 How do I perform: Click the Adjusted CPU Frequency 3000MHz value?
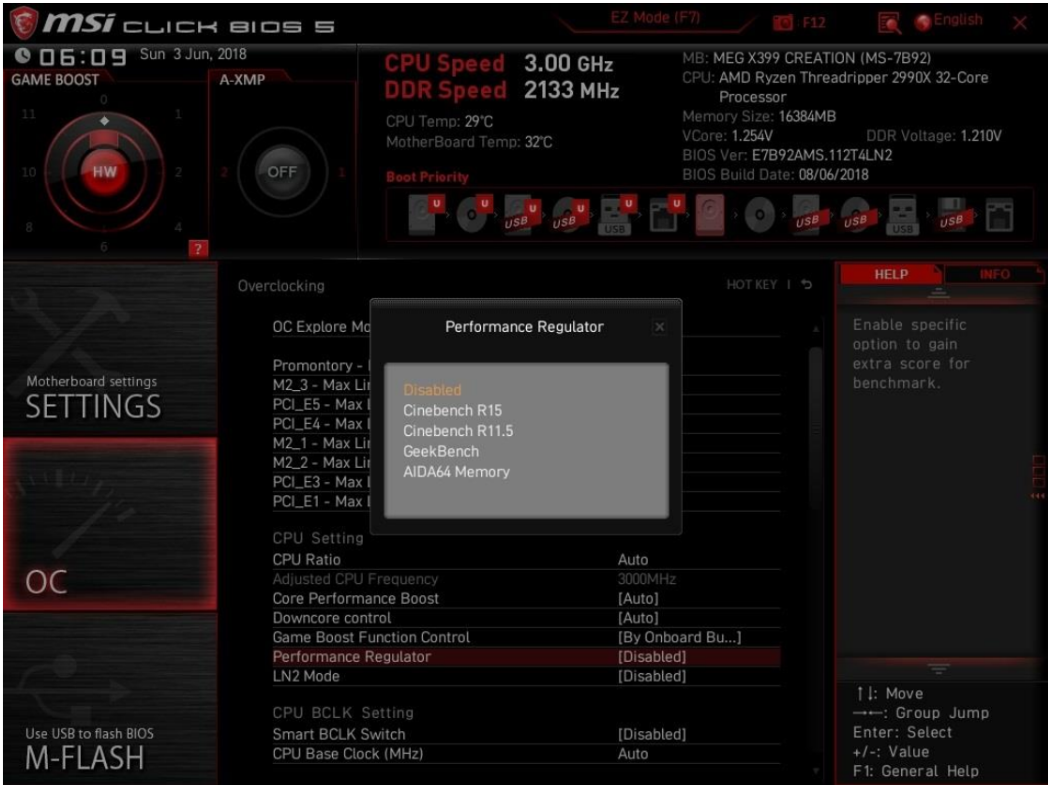click(x=646, y=579)
